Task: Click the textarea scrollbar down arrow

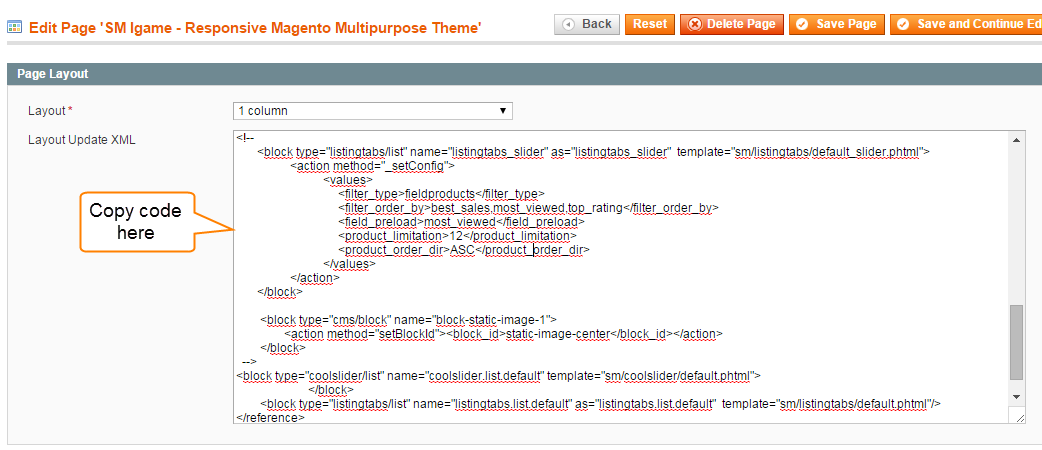Action: pos(1017,396)
